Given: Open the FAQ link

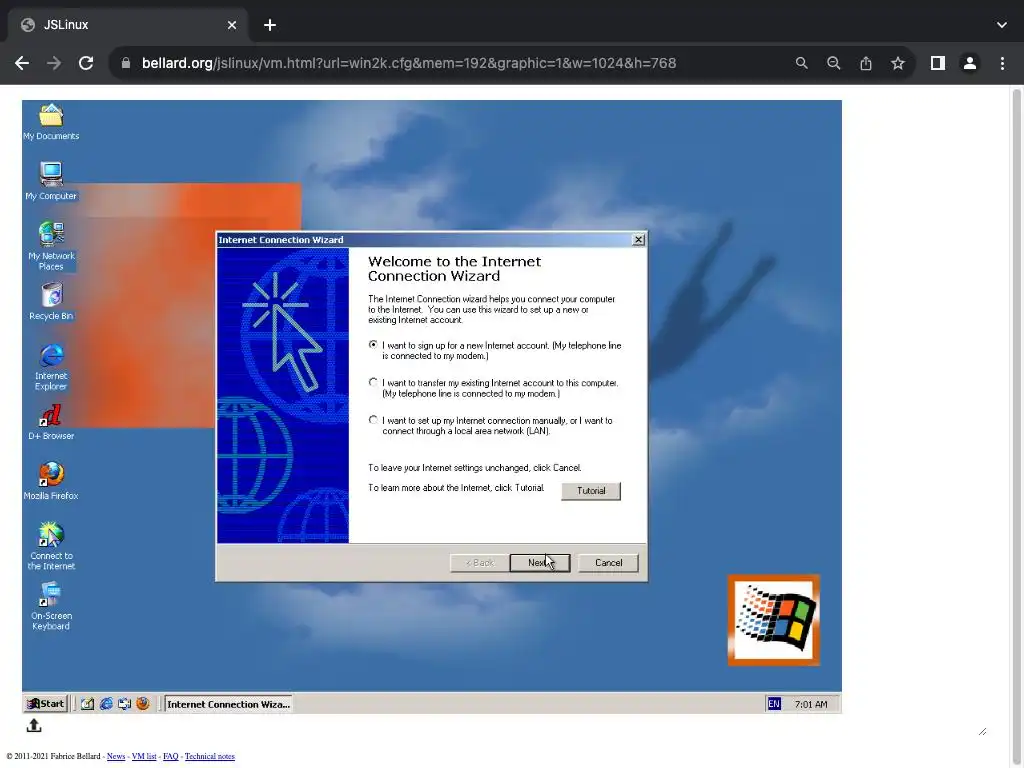Looking at the screenshot, I should tap(170, 756).
